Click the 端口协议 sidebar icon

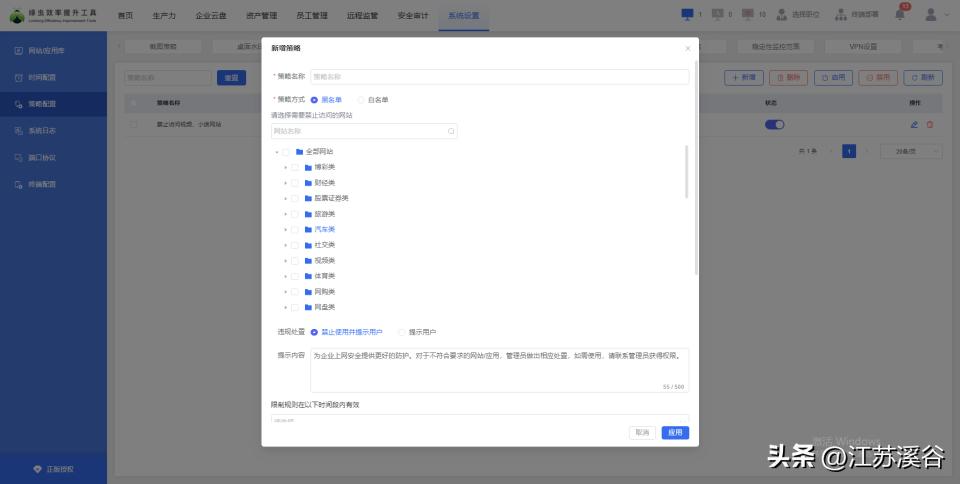(x=19, y=158)
